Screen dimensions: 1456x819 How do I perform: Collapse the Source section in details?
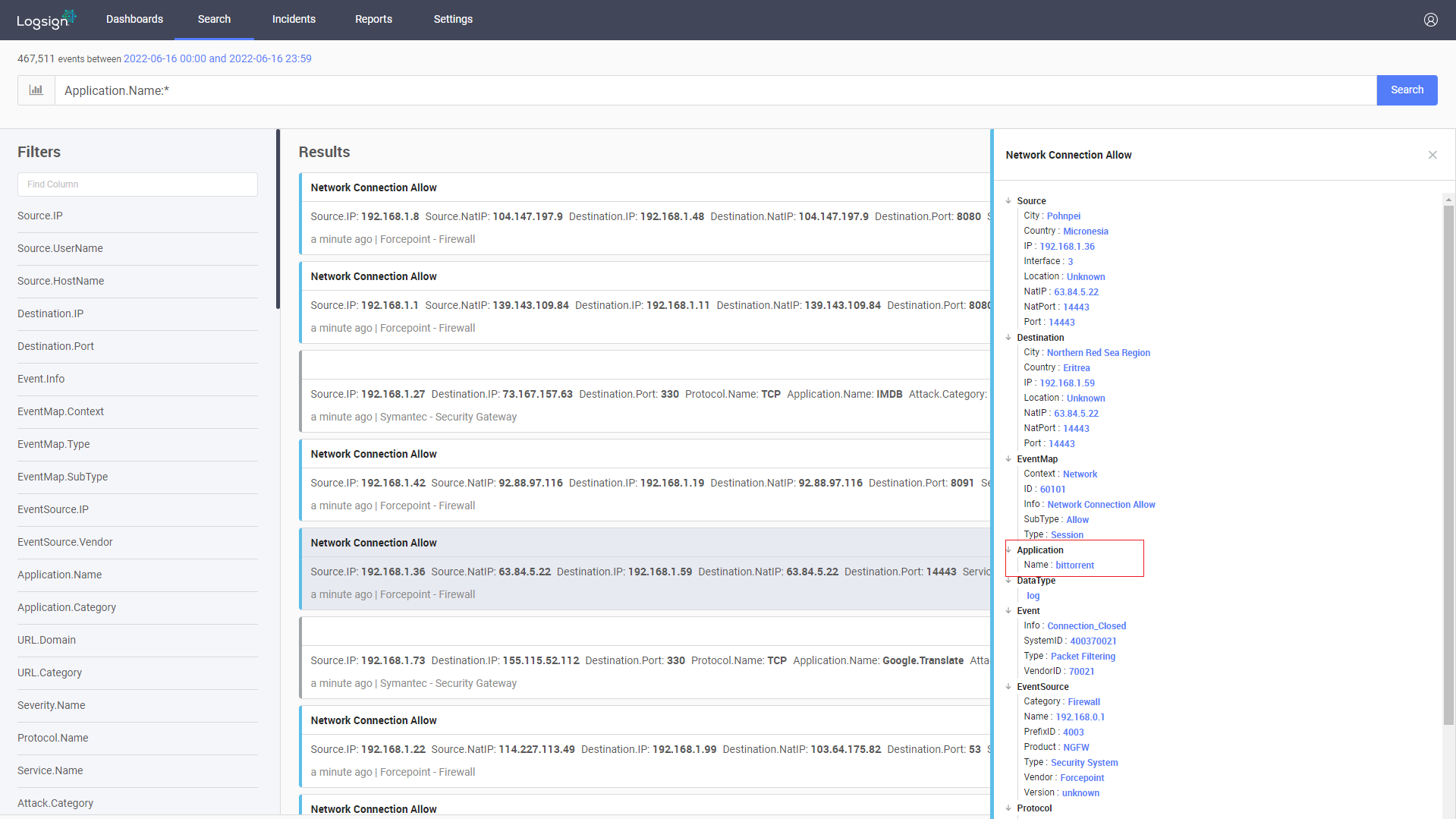(1008, 201)
